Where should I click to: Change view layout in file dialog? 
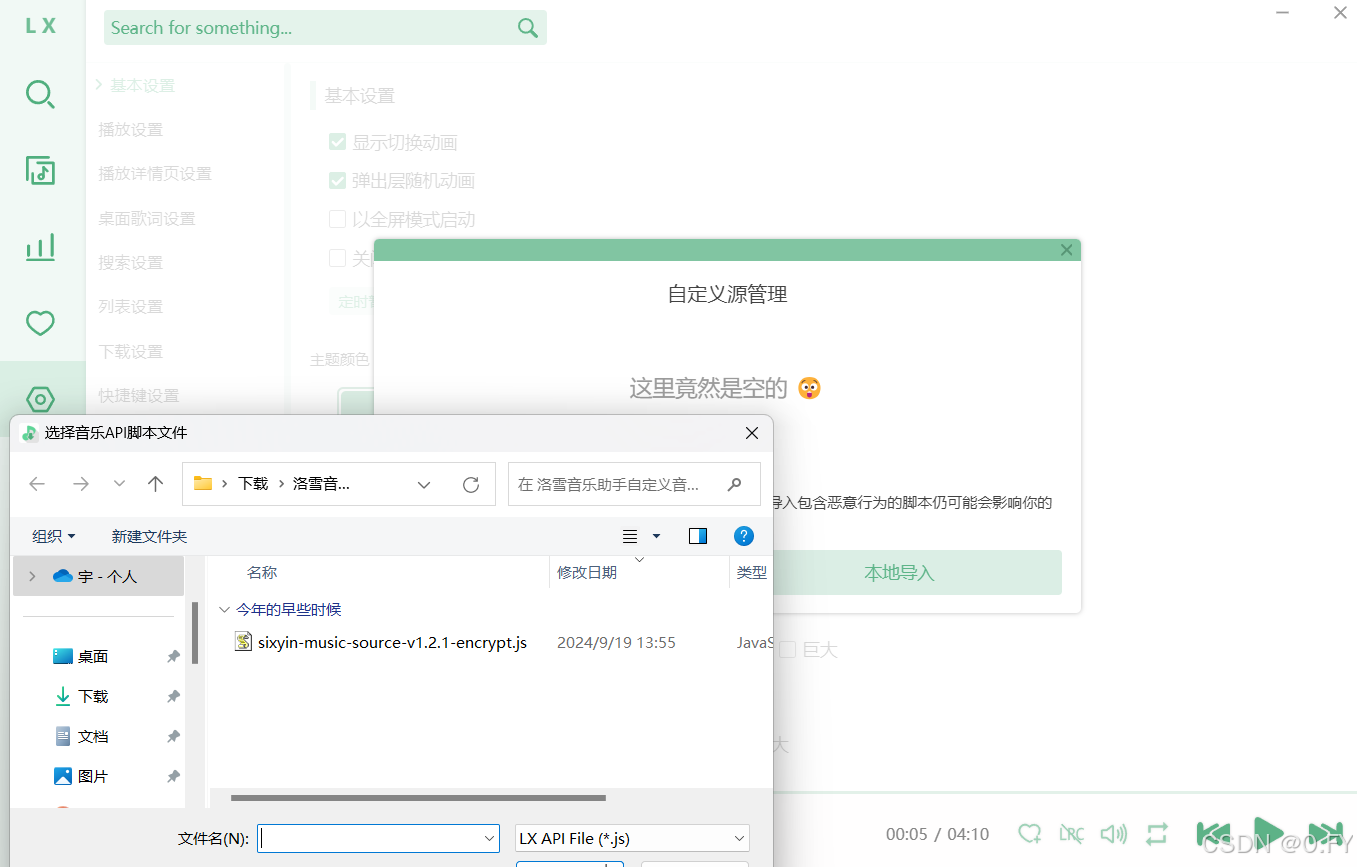pyautogui.click(x=630, y=536)
